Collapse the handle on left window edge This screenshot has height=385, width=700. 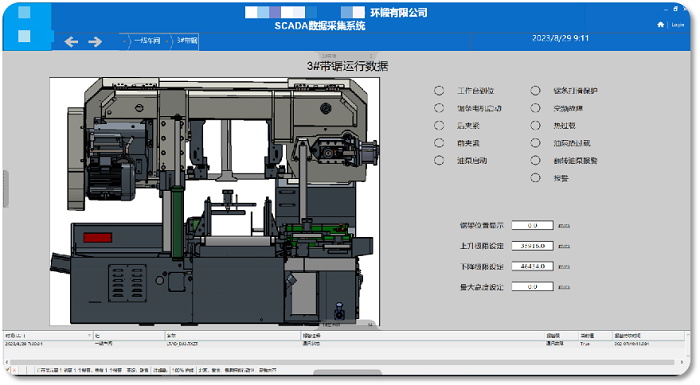(x=5, y=188)
